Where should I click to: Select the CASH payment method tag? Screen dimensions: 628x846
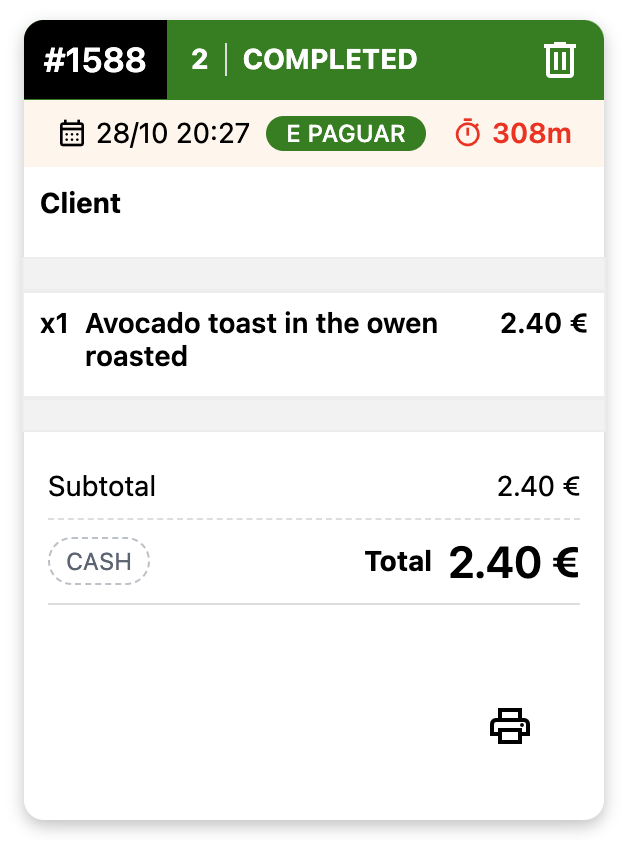click(x=99, y=562)
